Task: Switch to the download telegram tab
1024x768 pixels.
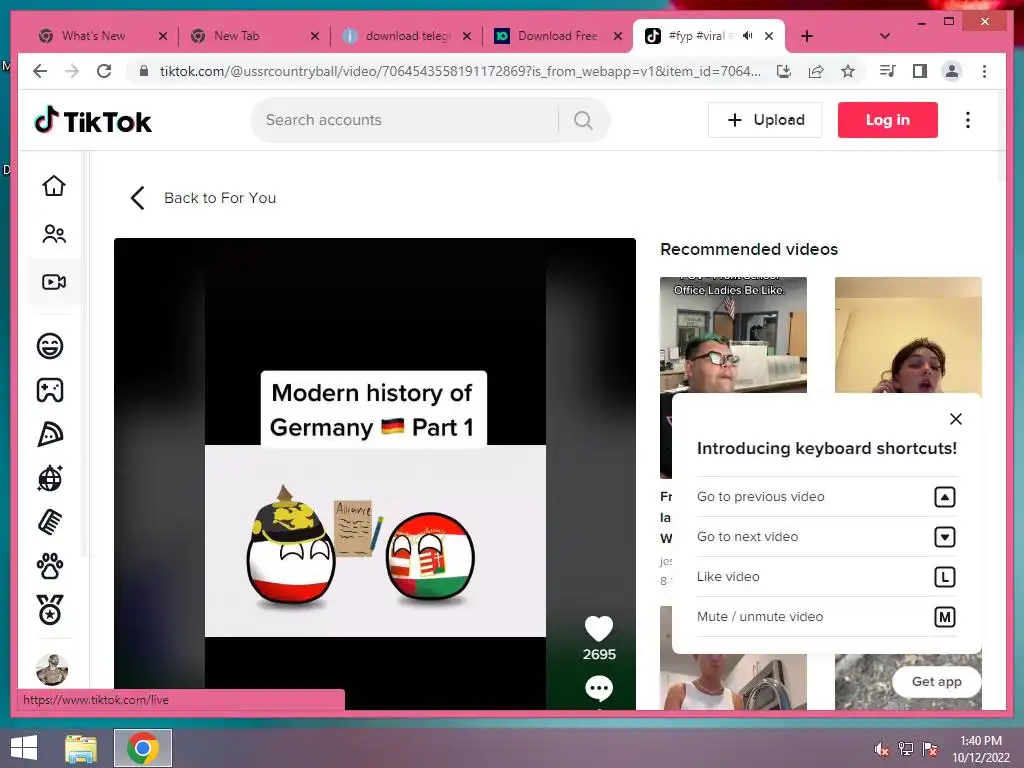Action: (x=408, y=36)
